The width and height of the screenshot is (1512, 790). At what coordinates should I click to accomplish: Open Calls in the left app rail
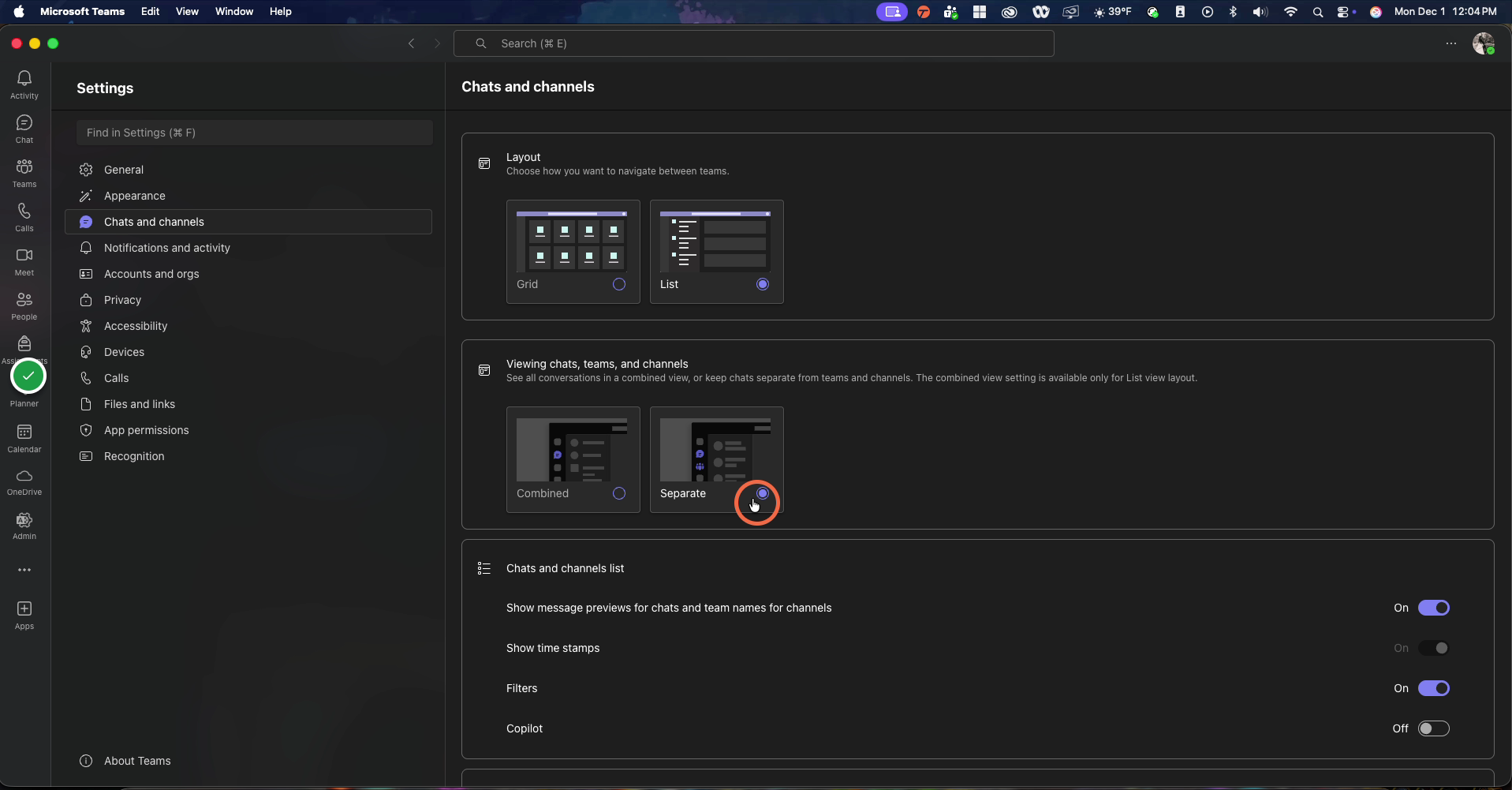24,217
